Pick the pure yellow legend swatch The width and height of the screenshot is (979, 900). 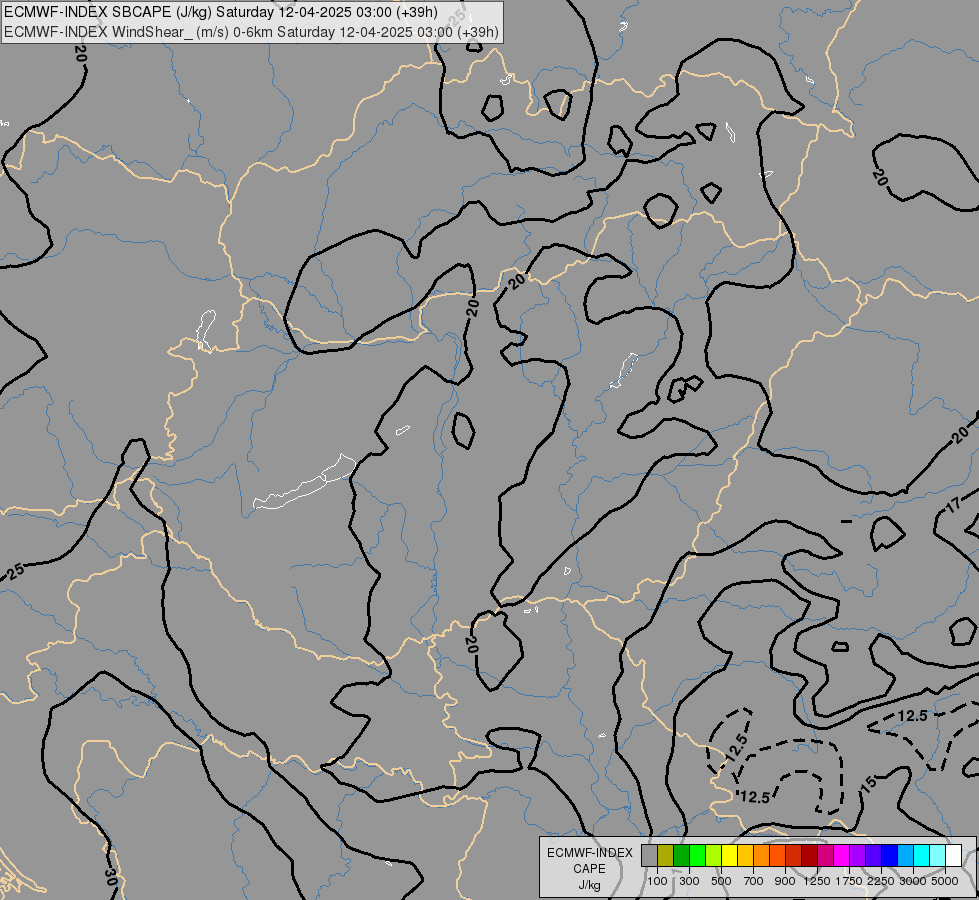[x=729, y=855]
